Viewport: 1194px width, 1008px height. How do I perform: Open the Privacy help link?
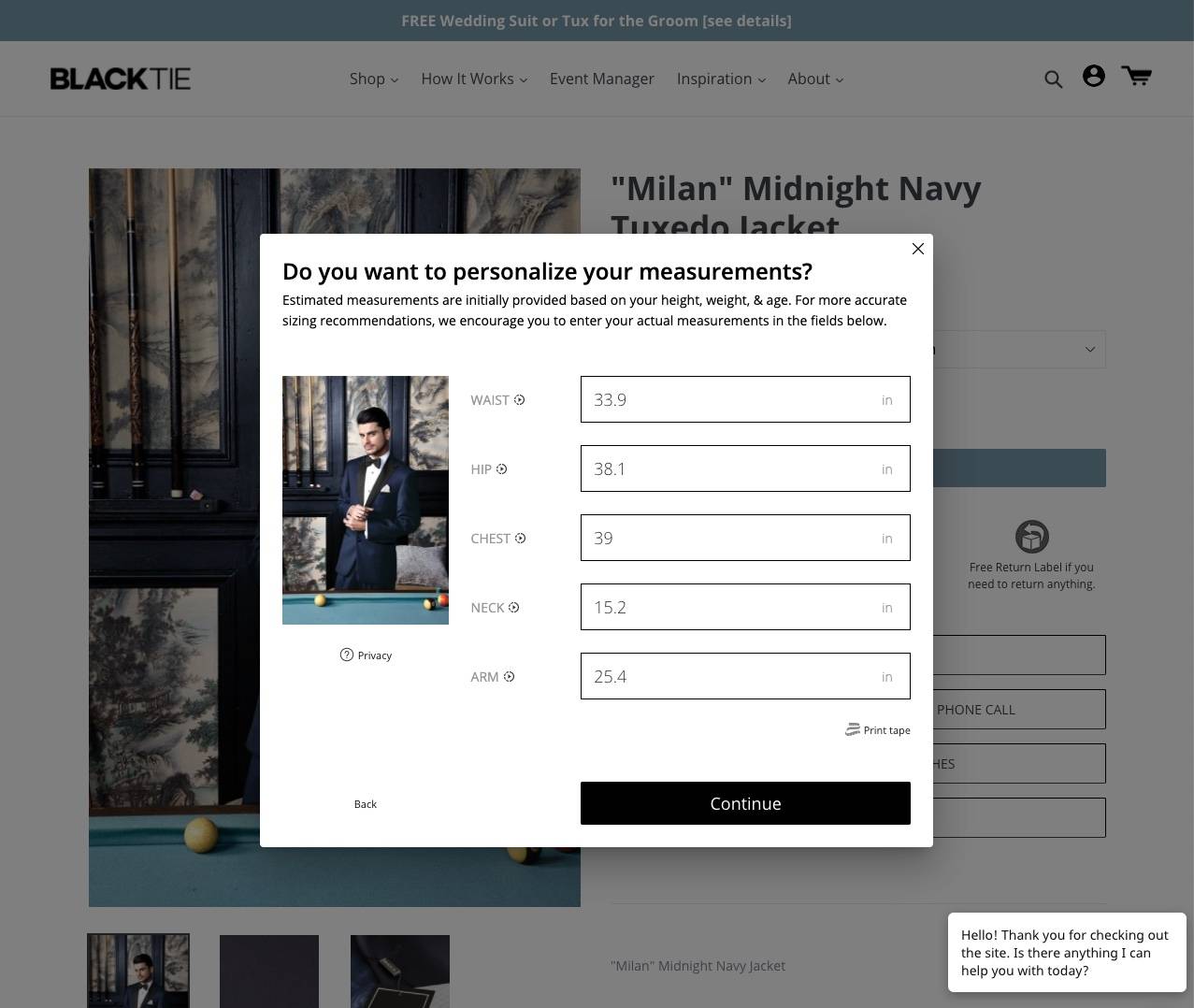pos(366,655)
